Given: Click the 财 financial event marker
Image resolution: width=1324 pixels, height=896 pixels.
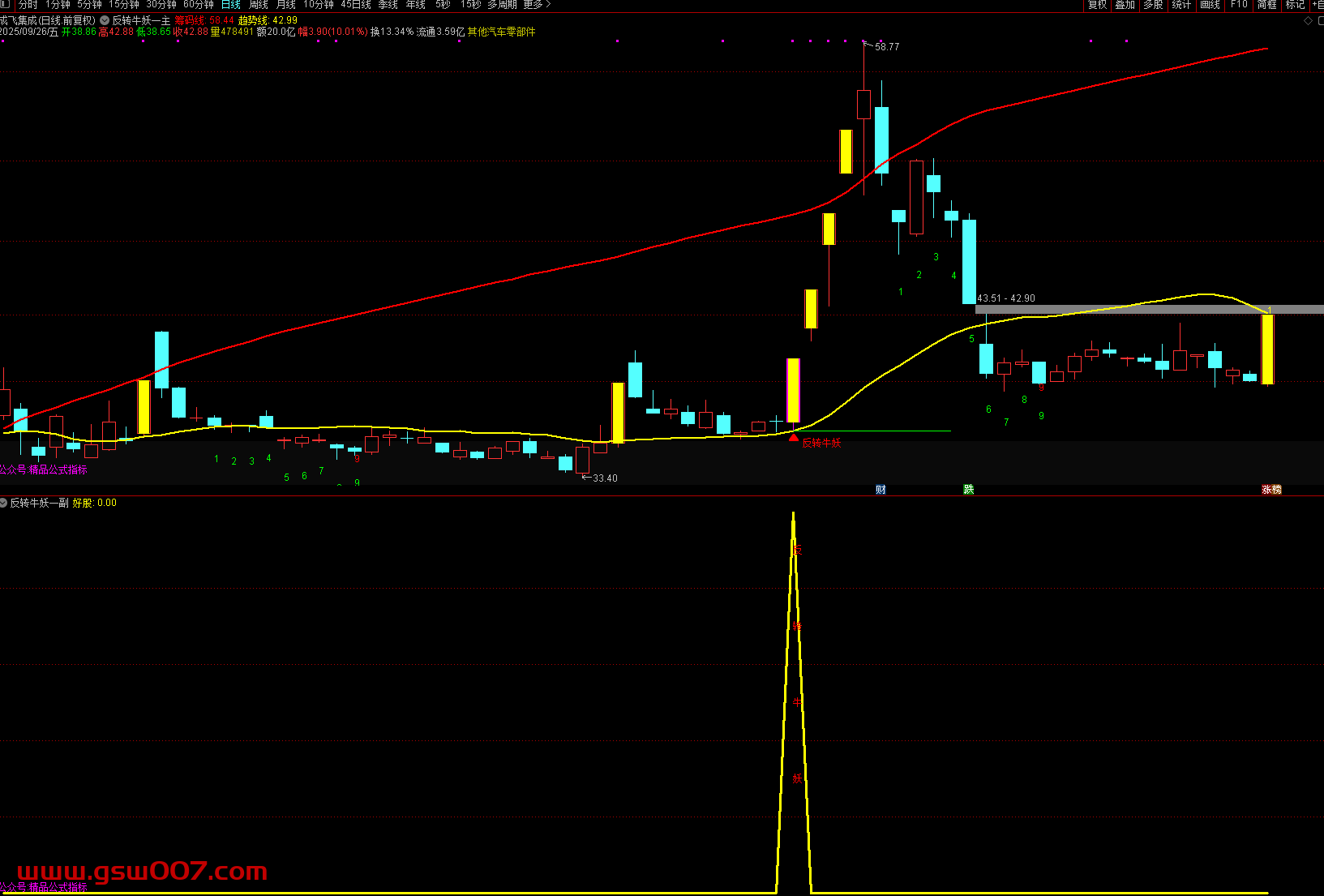Looking at the screenshot, I should pyautogui.click(x=881, y=490).
